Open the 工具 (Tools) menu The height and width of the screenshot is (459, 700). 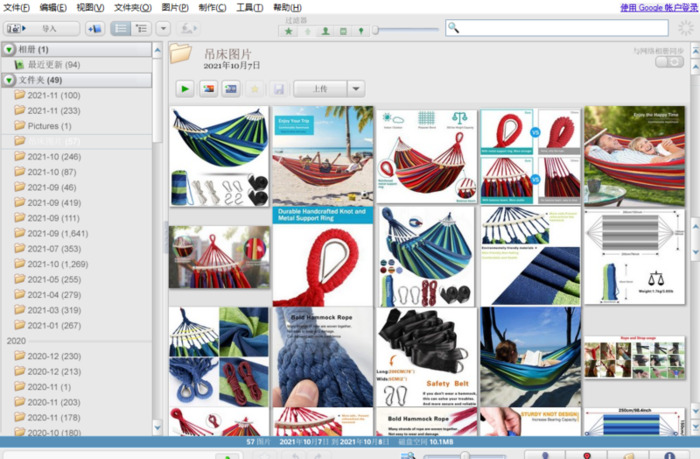click(x=250, y=7)
